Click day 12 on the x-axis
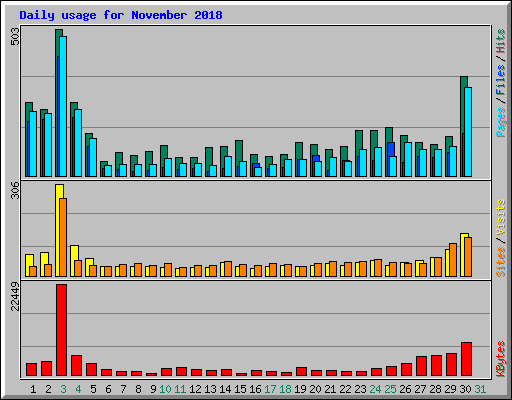 pos(195,389)
